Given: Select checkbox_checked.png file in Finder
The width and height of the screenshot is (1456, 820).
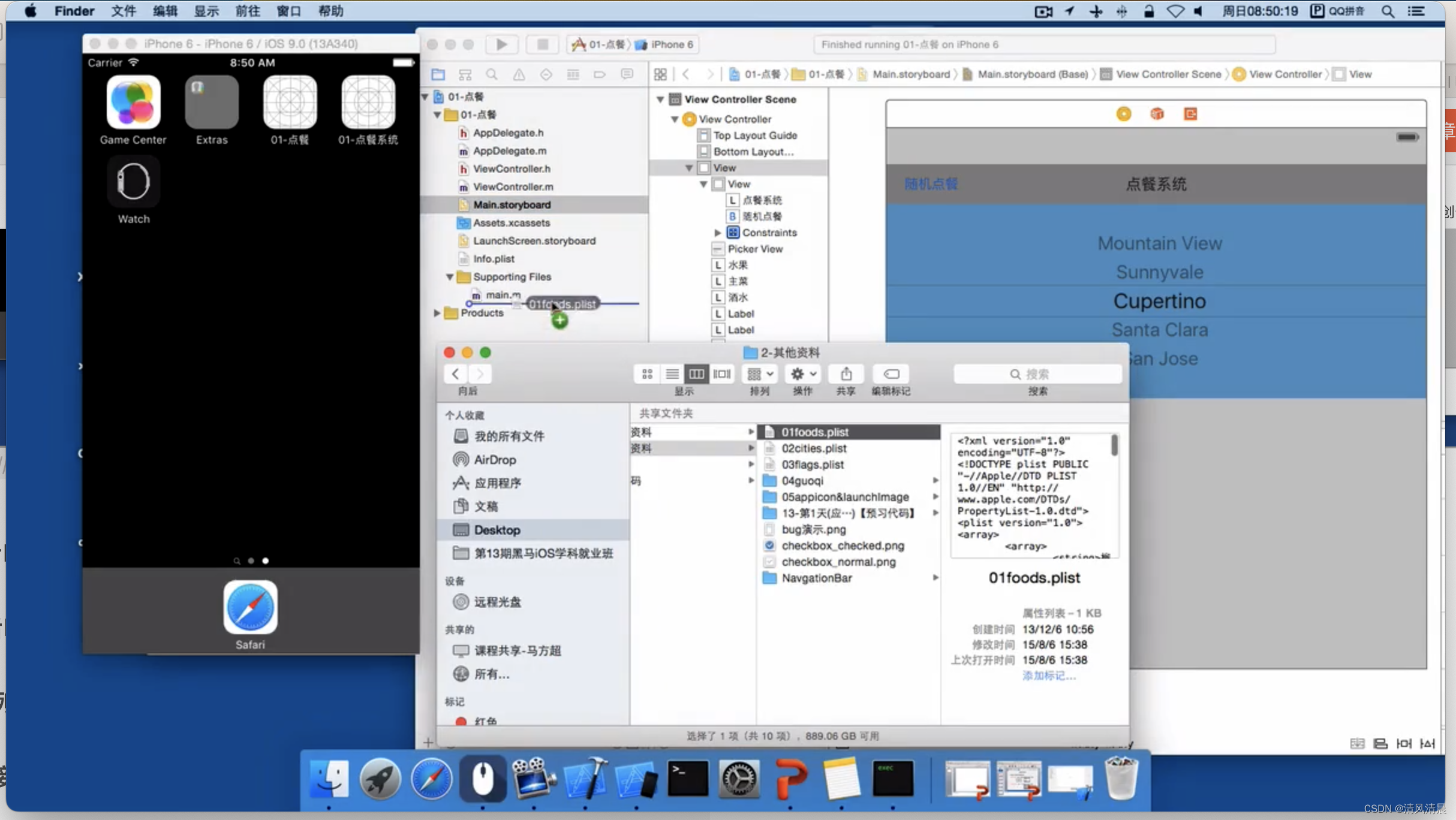Looking at the screenshot, I should tap(848, 545).
